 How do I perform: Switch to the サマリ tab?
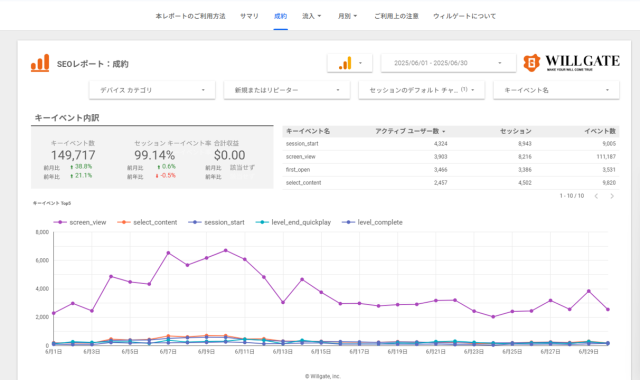tap(249, 16)
